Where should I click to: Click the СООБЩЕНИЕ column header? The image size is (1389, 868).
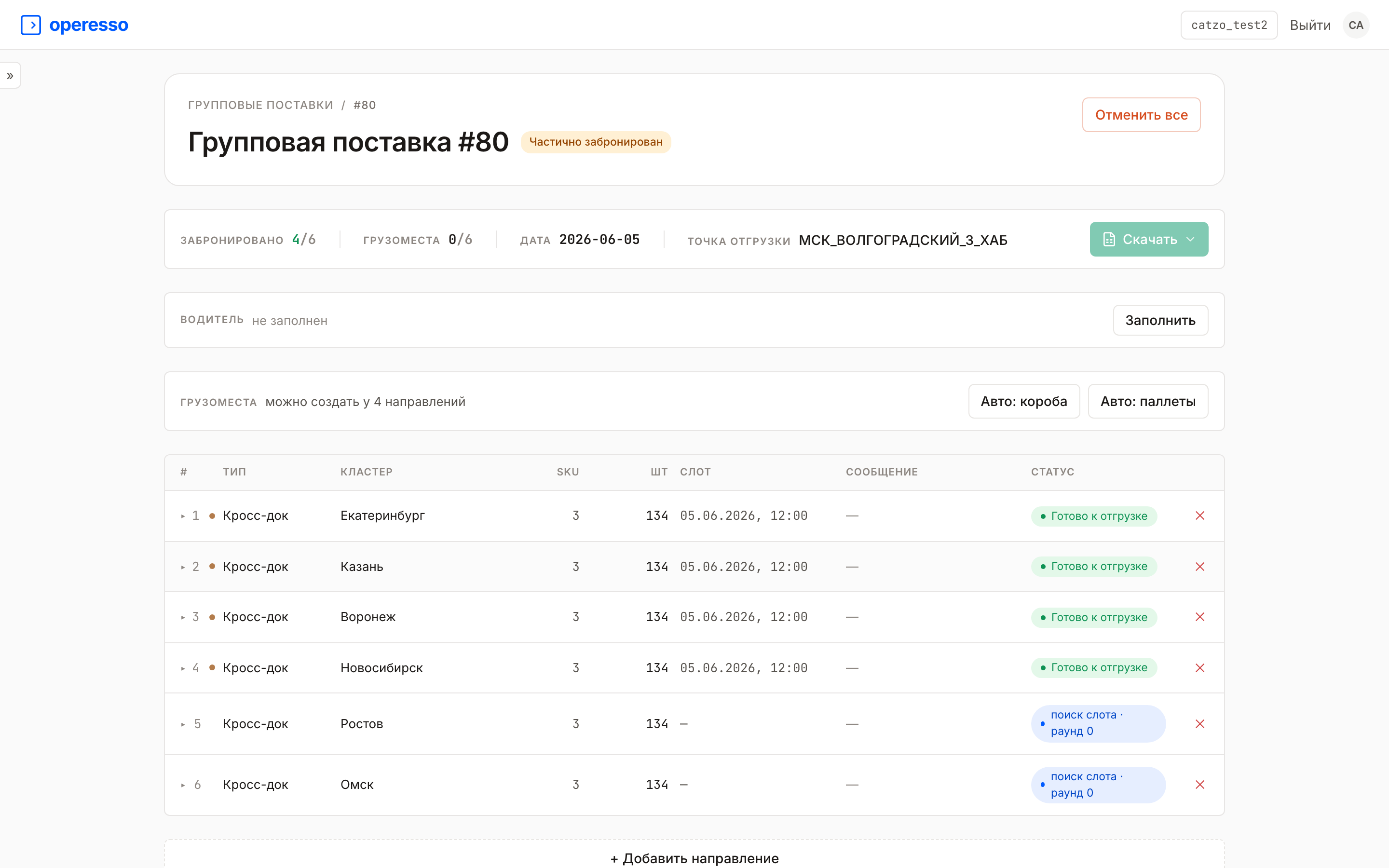tap(882, 472)
